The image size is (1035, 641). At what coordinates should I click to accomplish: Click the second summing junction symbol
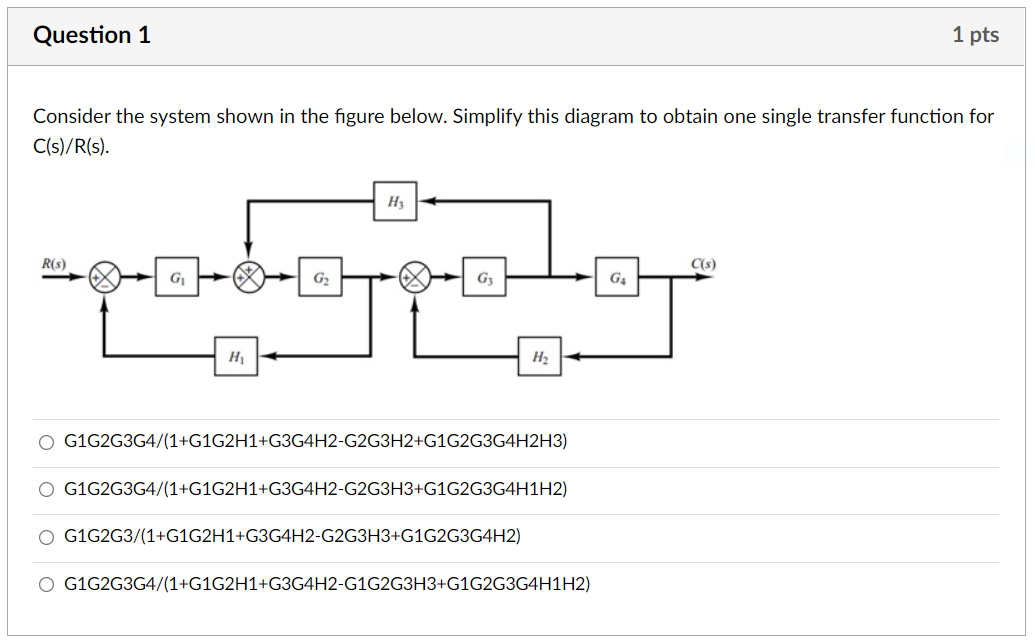[247, 277]
